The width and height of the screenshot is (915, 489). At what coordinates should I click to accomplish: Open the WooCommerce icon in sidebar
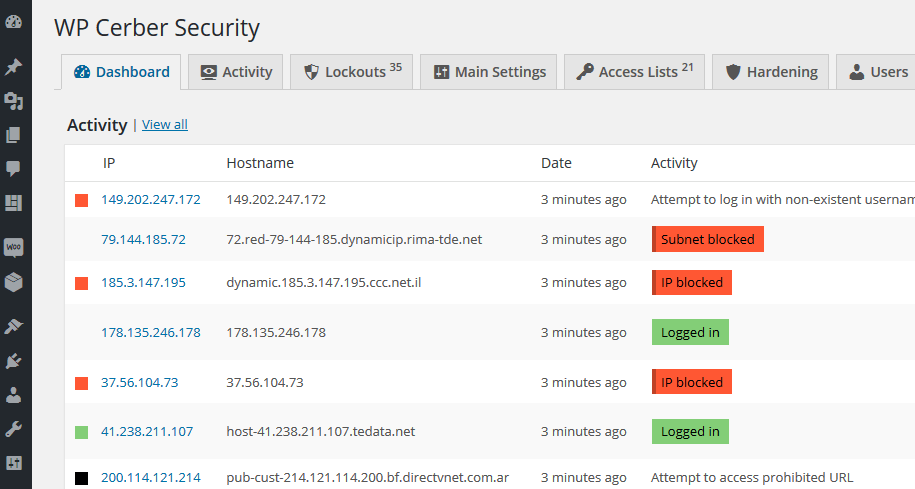click(13, 247)
